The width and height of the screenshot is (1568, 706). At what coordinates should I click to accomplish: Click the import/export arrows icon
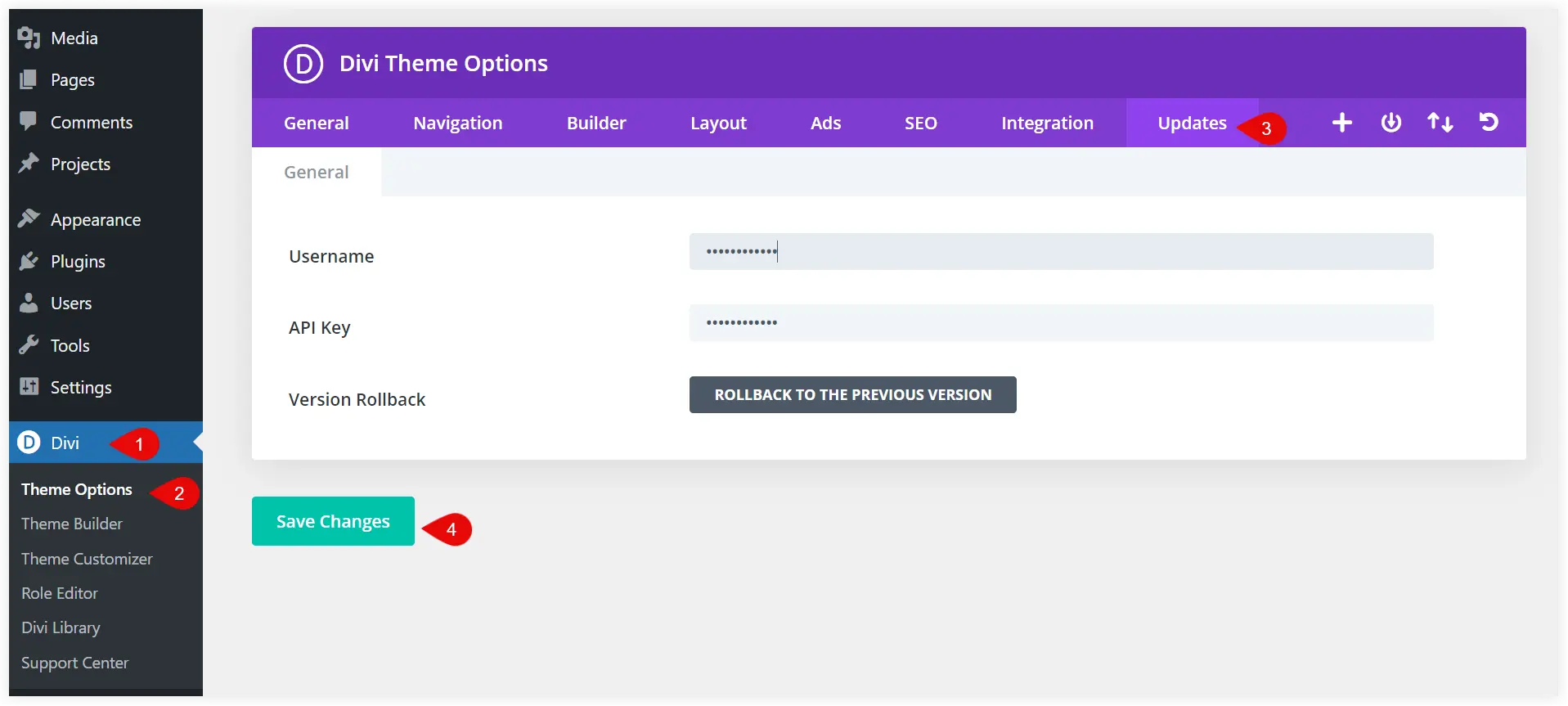point(1440,123)
